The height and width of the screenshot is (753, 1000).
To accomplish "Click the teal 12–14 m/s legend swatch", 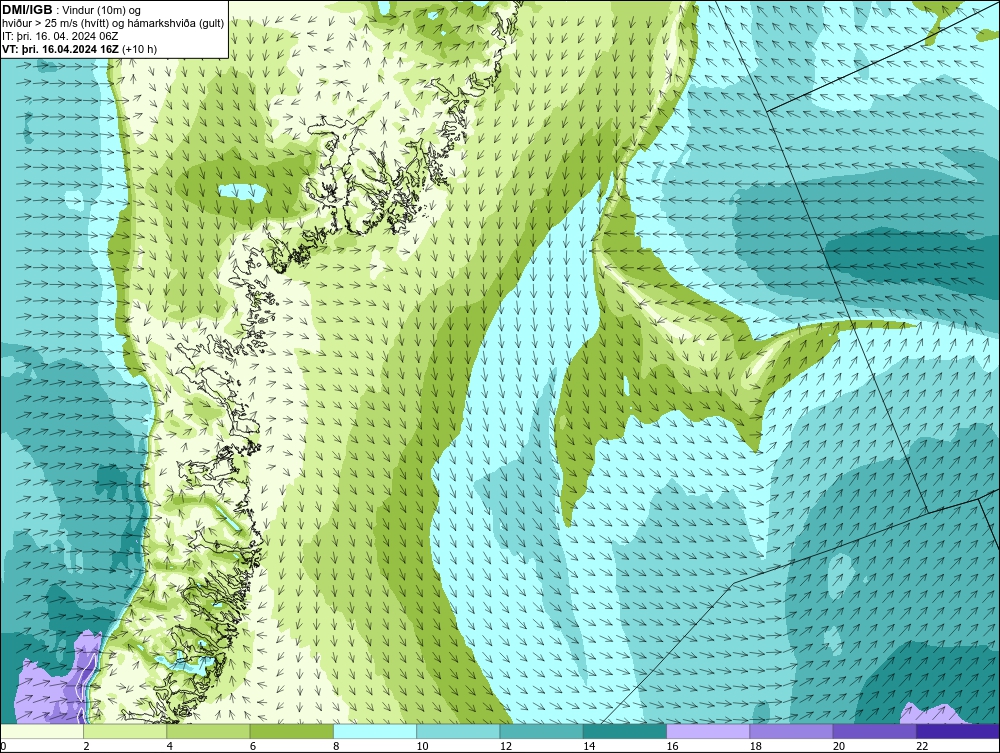I will tap(541, 731).
